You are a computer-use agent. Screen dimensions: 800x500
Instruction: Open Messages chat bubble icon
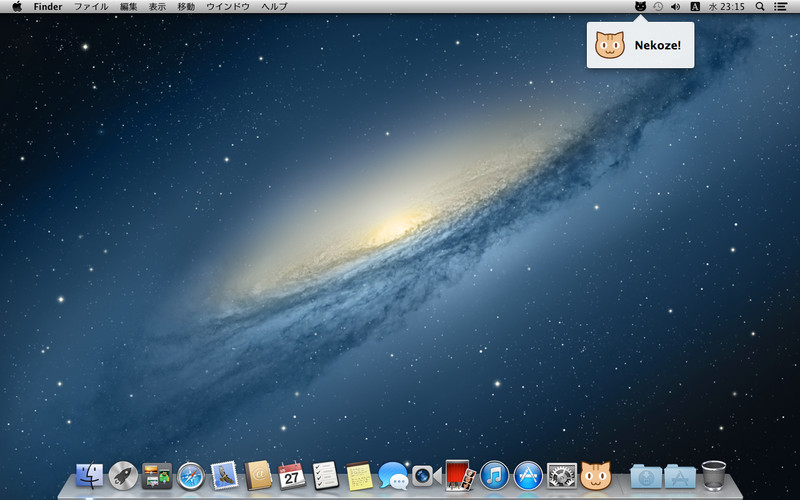[x=393, y=476]
